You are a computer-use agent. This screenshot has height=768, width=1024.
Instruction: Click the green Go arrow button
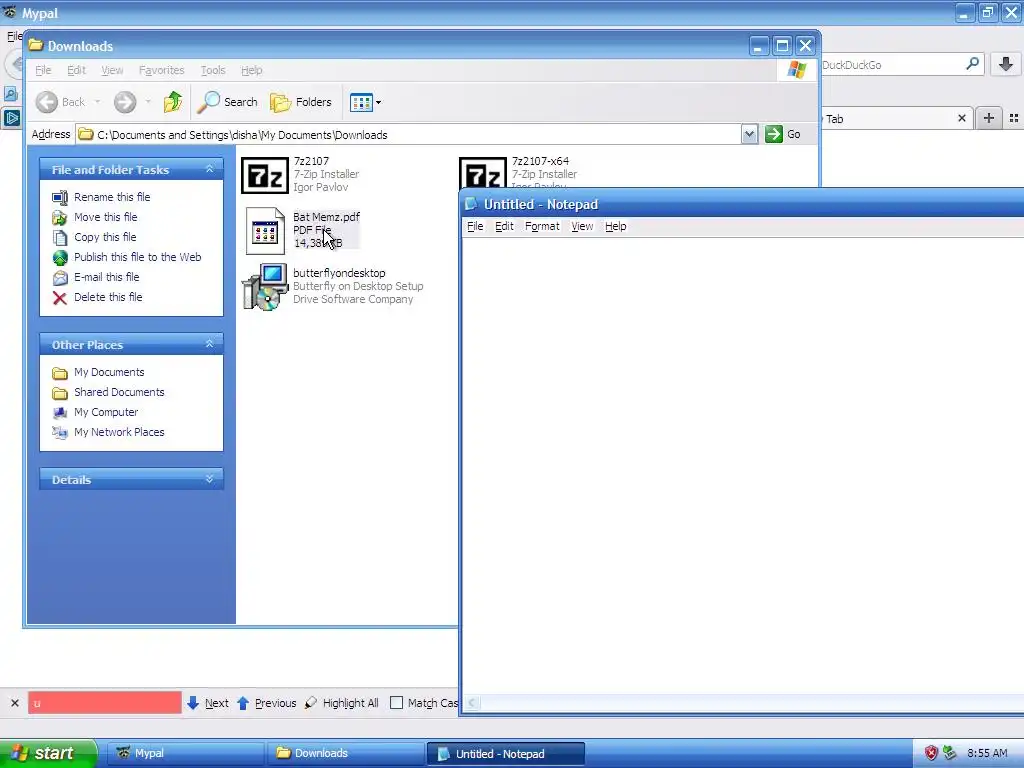click(774, 134)
